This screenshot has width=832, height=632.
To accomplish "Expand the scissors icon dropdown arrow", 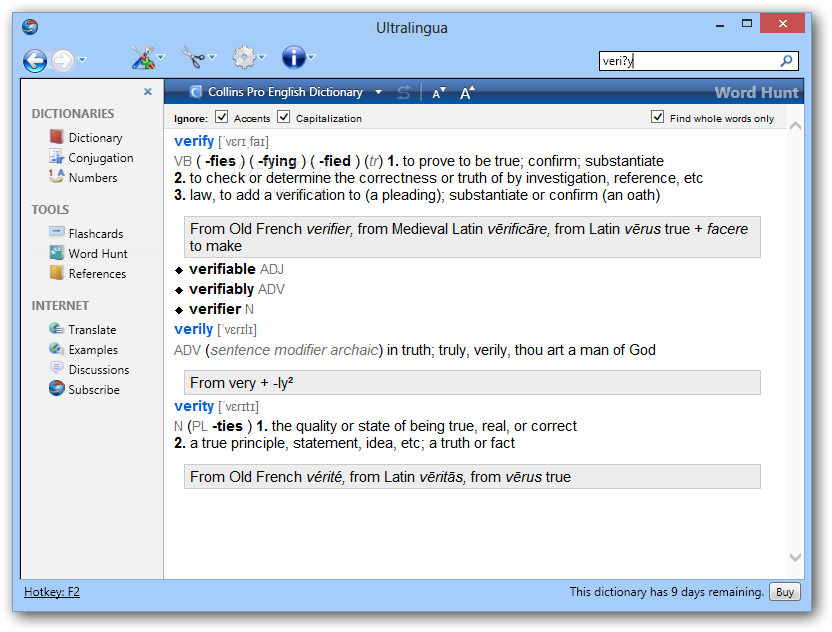I will pyautogui.click(x=212, y=57).
